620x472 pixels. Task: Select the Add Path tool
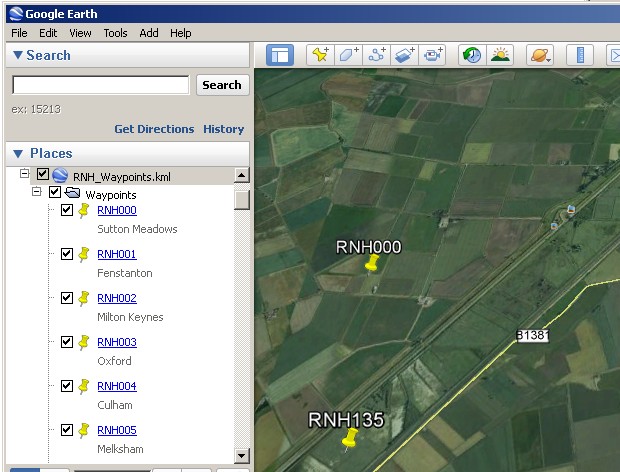(377, 55)
